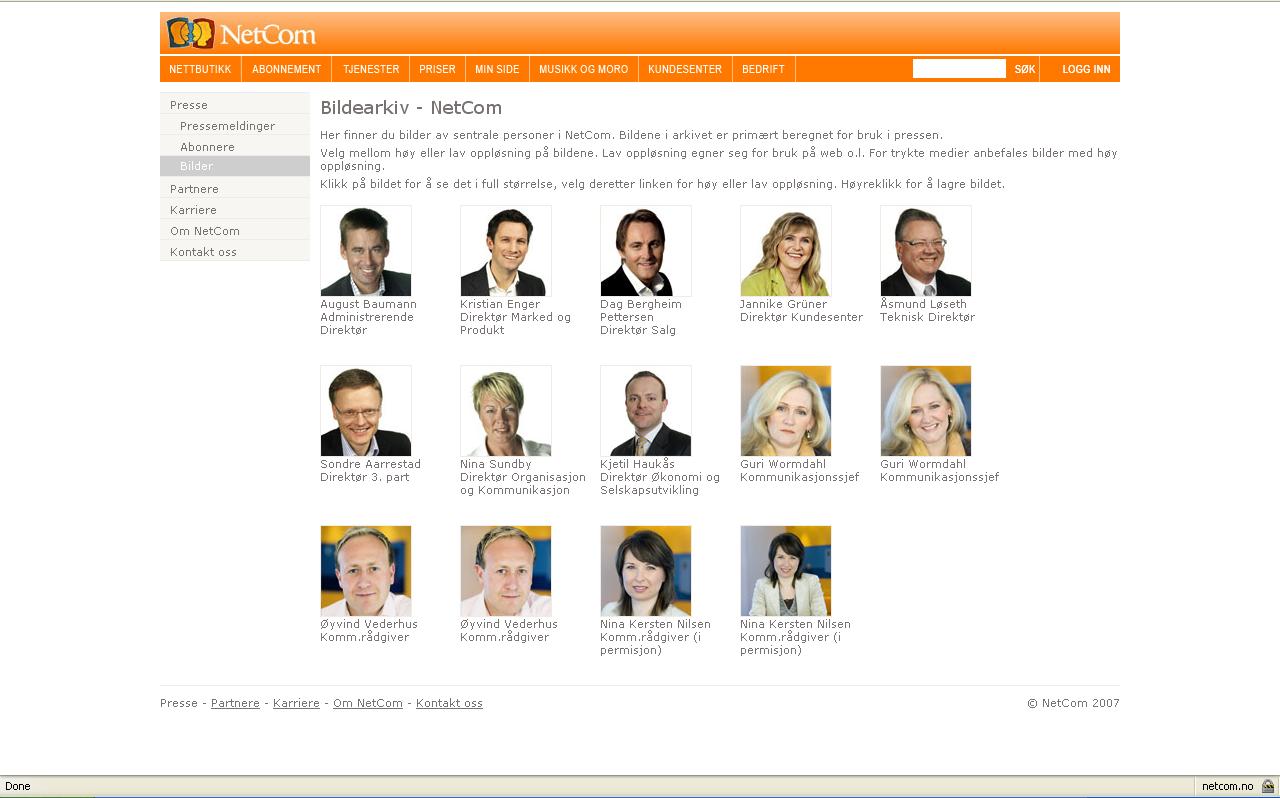Open Presse in the sidebar
Image resolution: width=1280 pixels, height=798 pixels.
235,104
